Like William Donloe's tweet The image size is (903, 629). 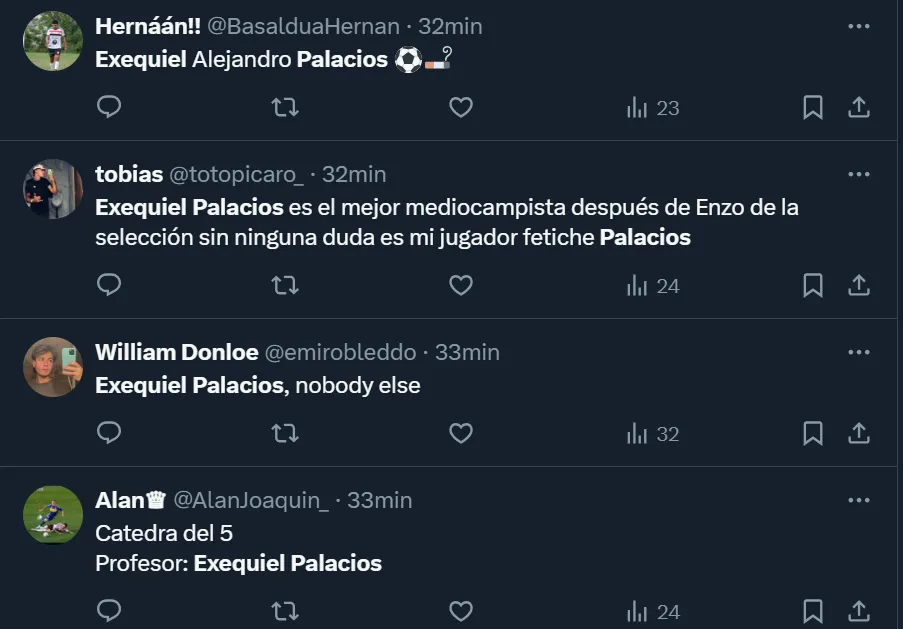click(x=460, y=433)
